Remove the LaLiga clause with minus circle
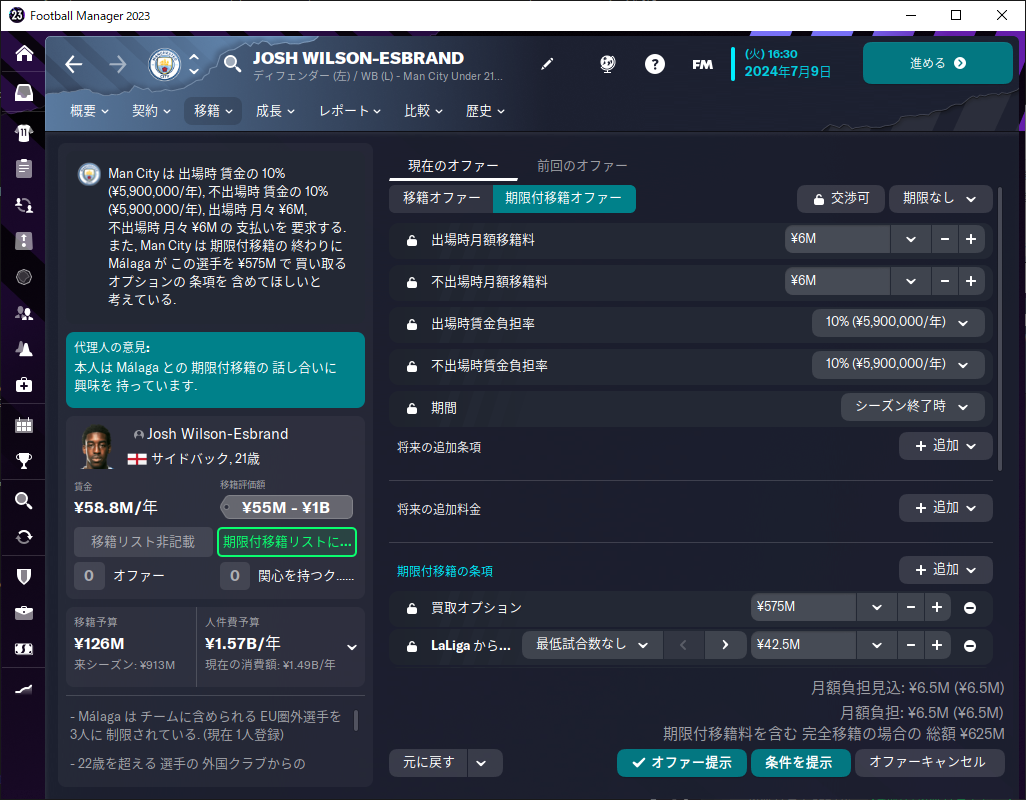 point(970,646)
